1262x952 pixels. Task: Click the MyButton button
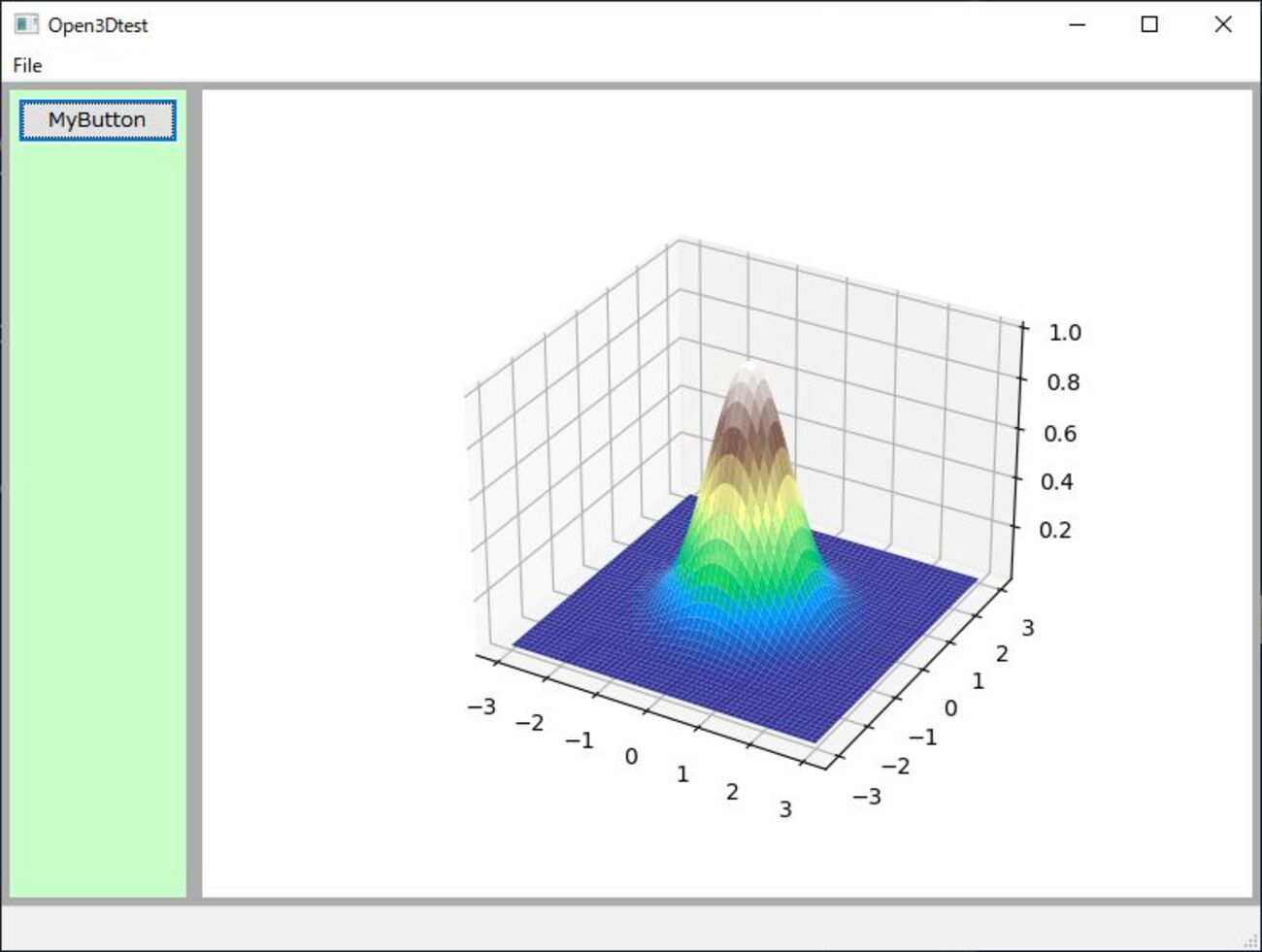coord(97,120)
